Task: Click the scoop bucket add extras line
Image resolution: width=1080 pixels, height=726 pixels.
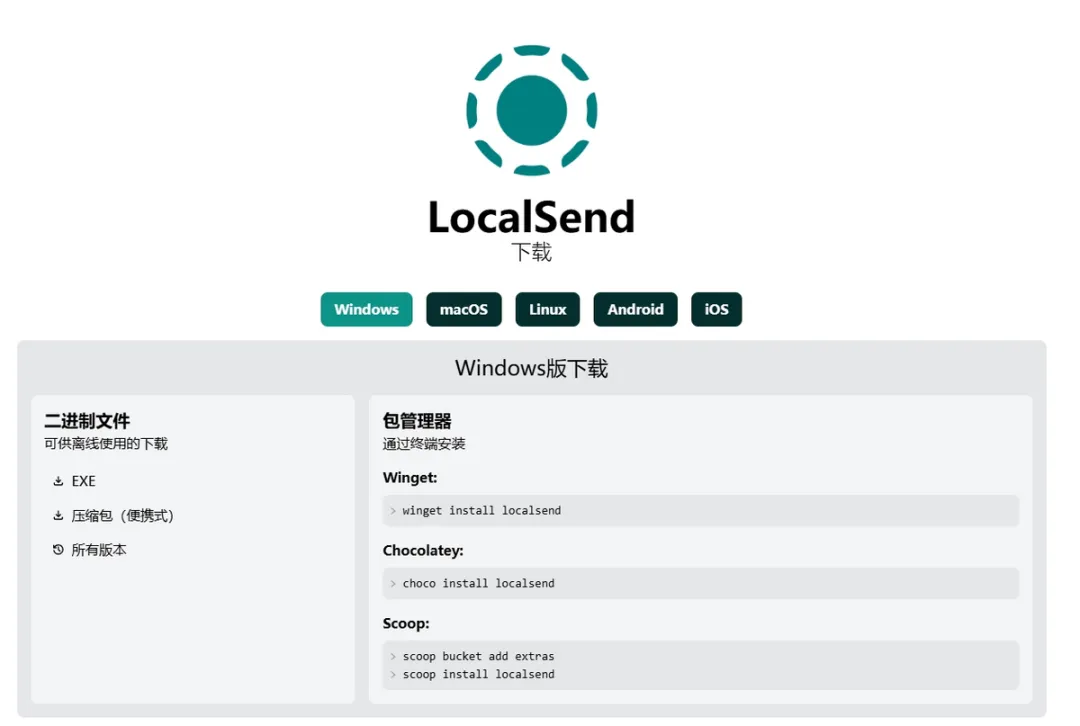Action: coord(479,656)
